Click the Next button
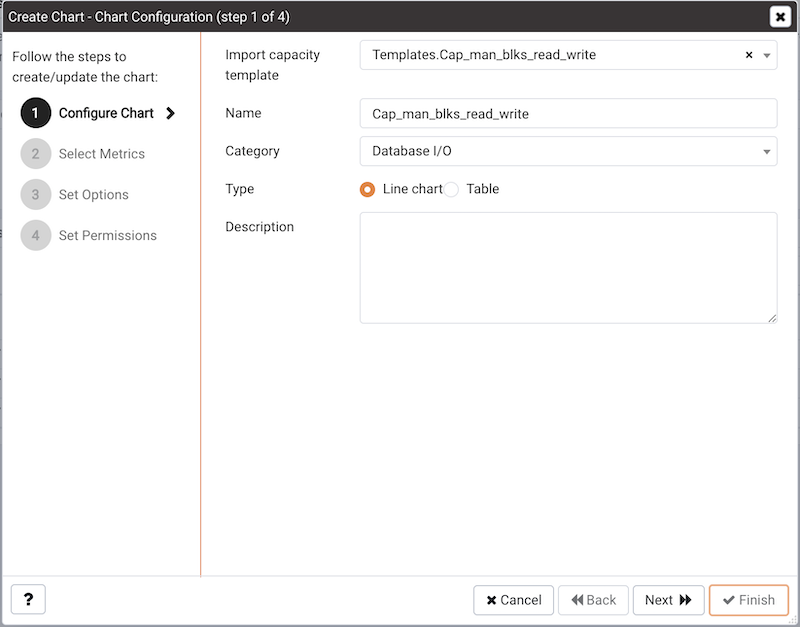The image size is (800, 627). coord(668,600)
